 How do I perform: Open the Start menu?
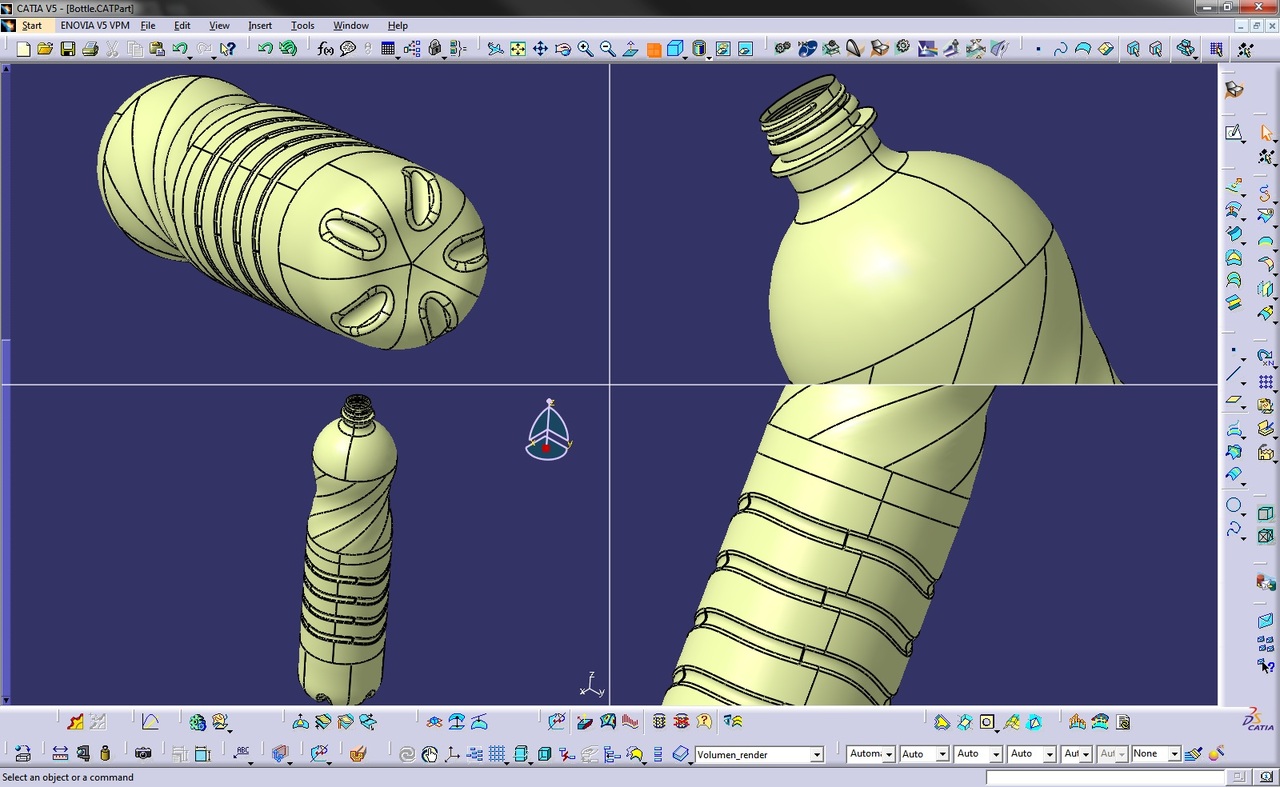32,25
